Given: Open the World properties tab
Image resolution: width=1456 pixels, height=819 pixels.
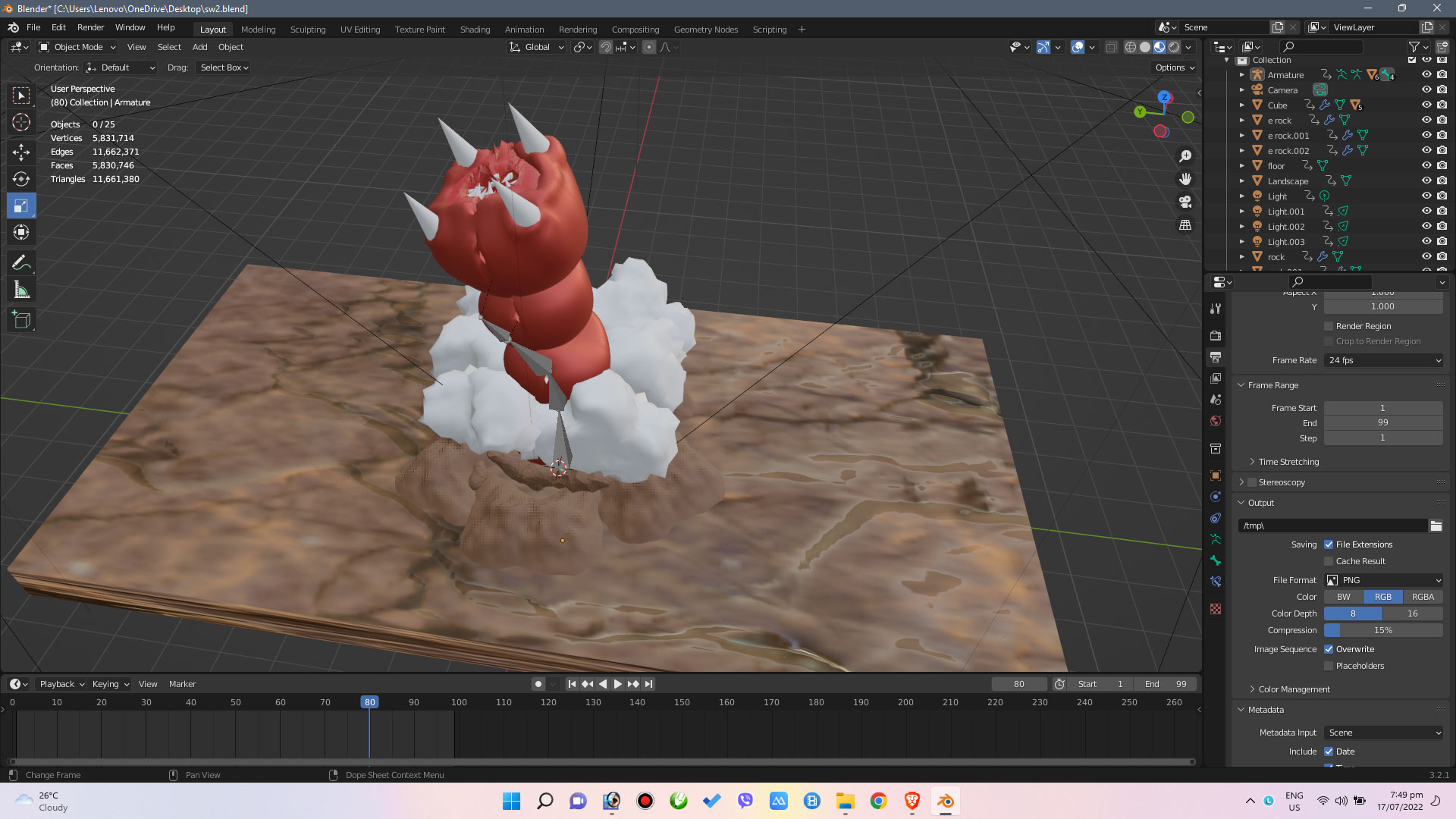Looking at the screenshot, I should tap(1216, 421).
